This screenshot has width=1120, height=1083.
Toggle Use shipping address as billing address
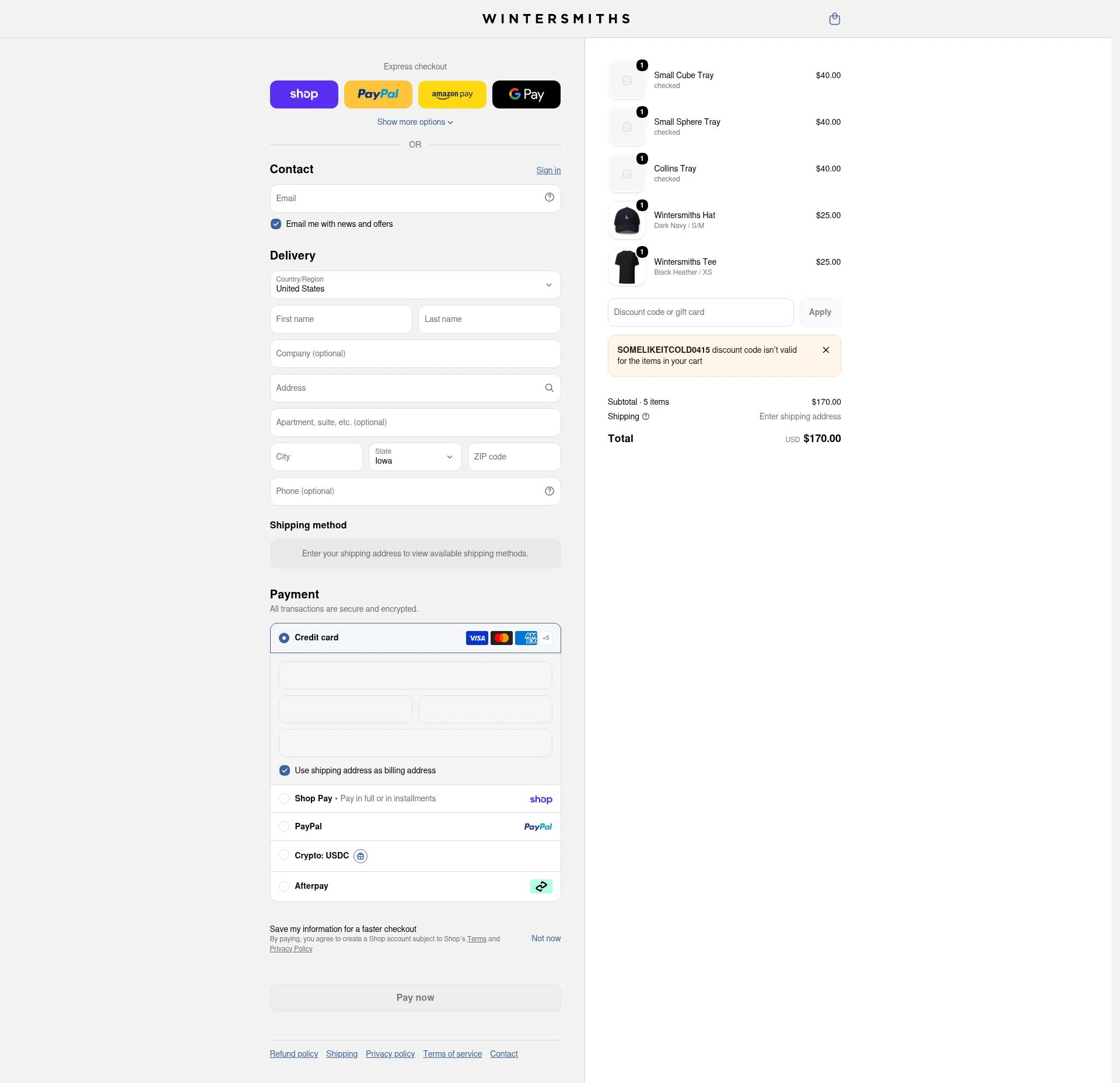tap(285, 770)
